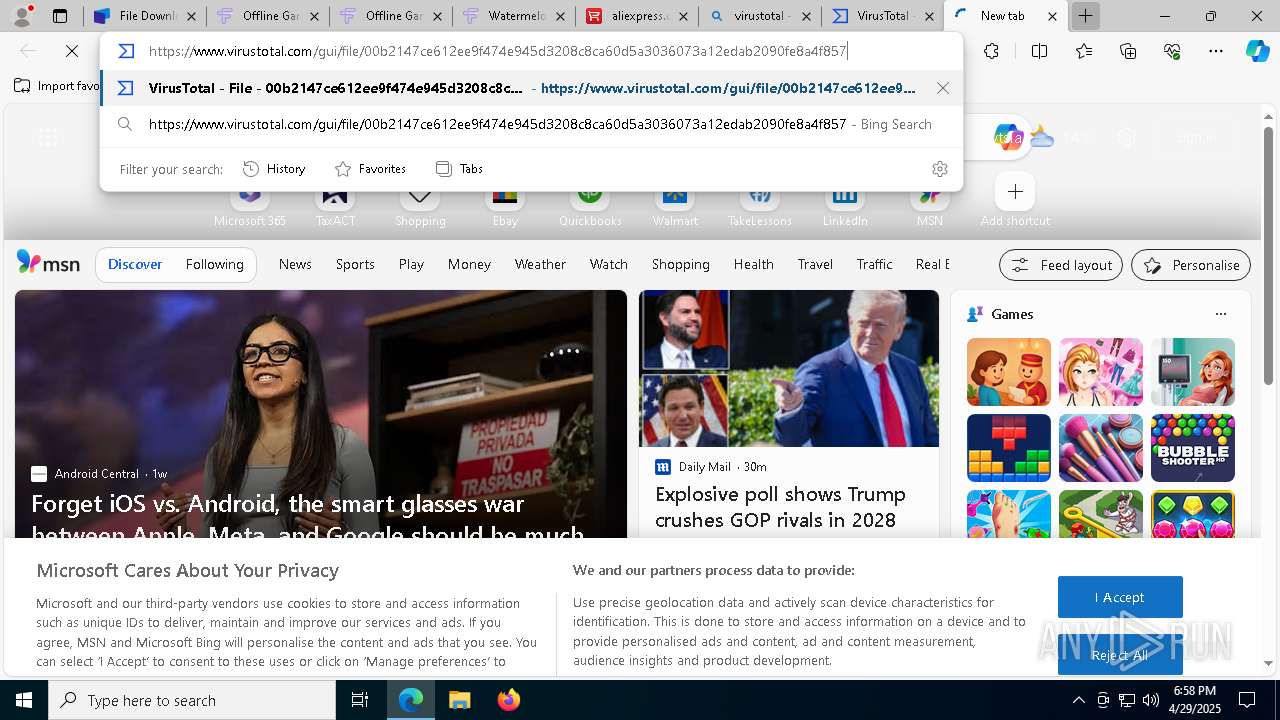Open the Sports category
Viewport: 1280px width, 720px height.
pyautogui.click(x=355, y=264)
